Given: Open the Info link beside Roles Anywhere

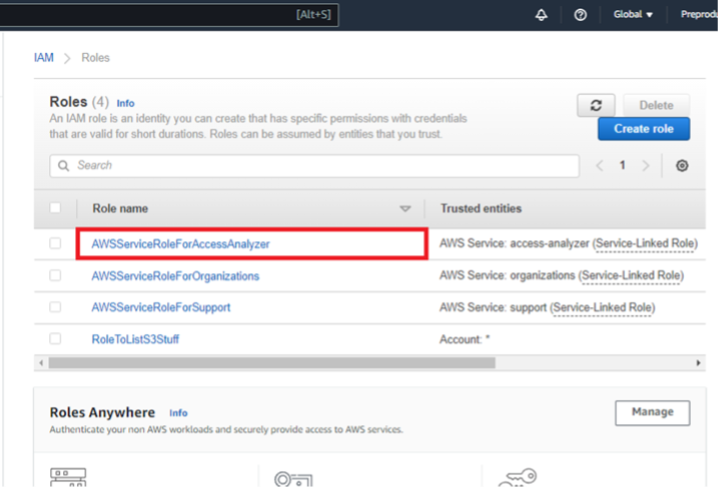Looking at the screenshot, I should [178, 413].
